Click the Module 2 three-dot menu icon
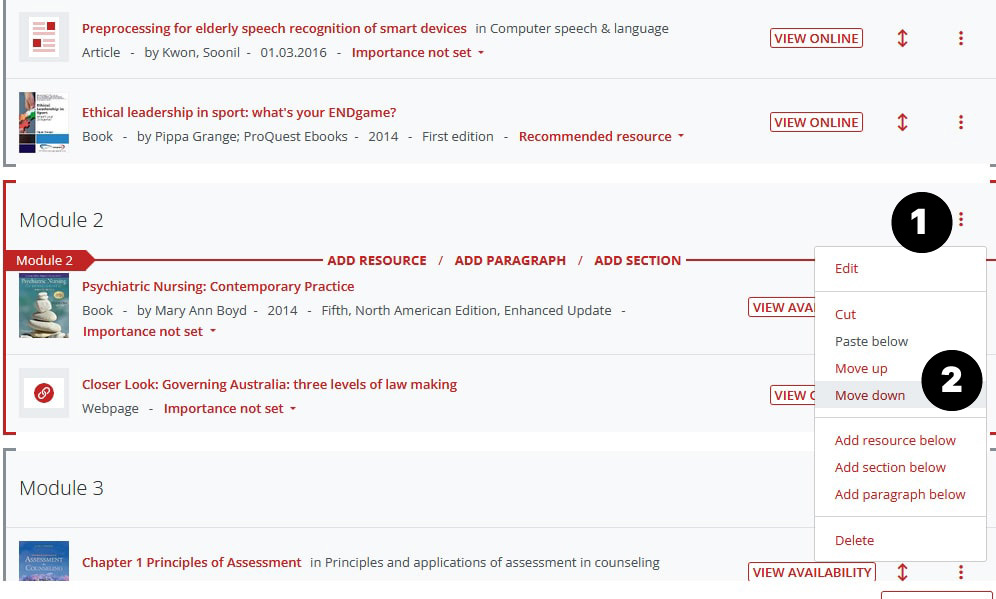Screen dimensions: 996x599 [x=961, y=219]
